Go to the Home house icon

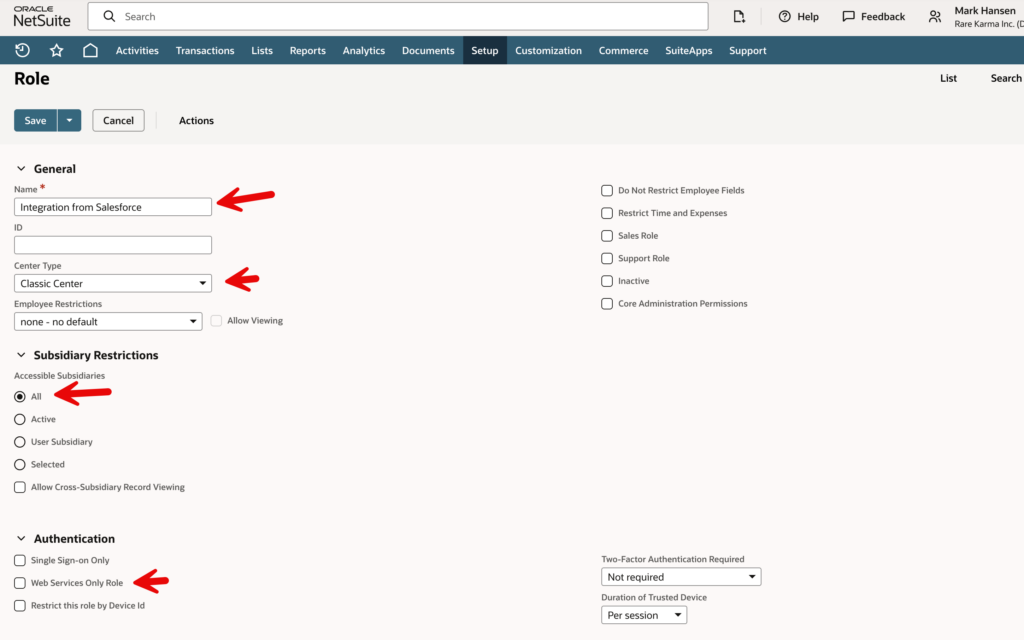point(90,50)
